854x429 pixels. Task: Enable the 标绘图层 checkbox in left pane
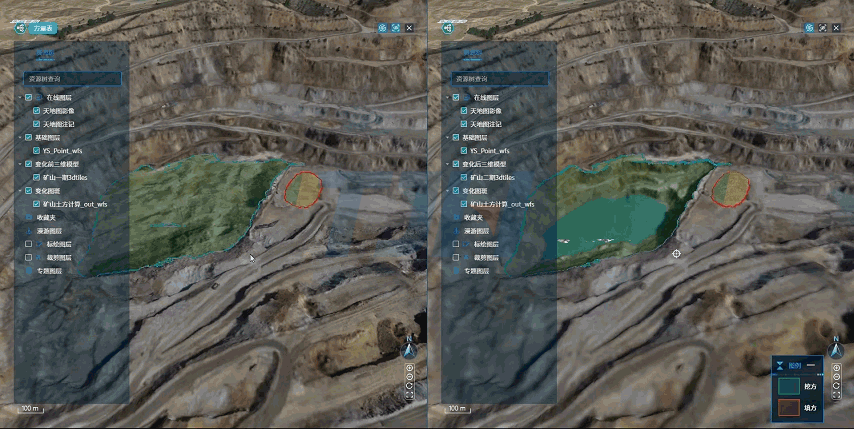coord(29,243)
